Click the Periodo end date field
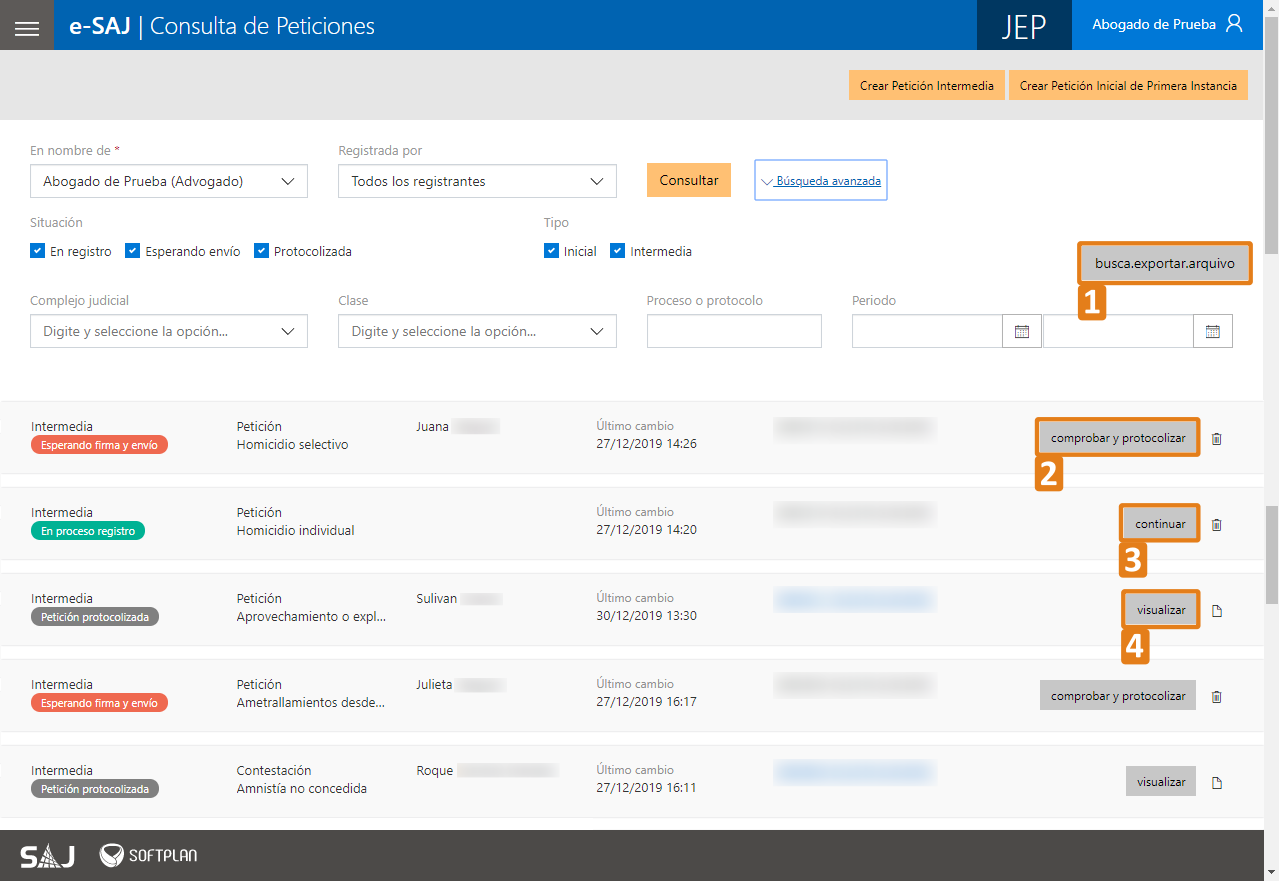Screen dimensions: 1279x881 [x=1118, y=331]
